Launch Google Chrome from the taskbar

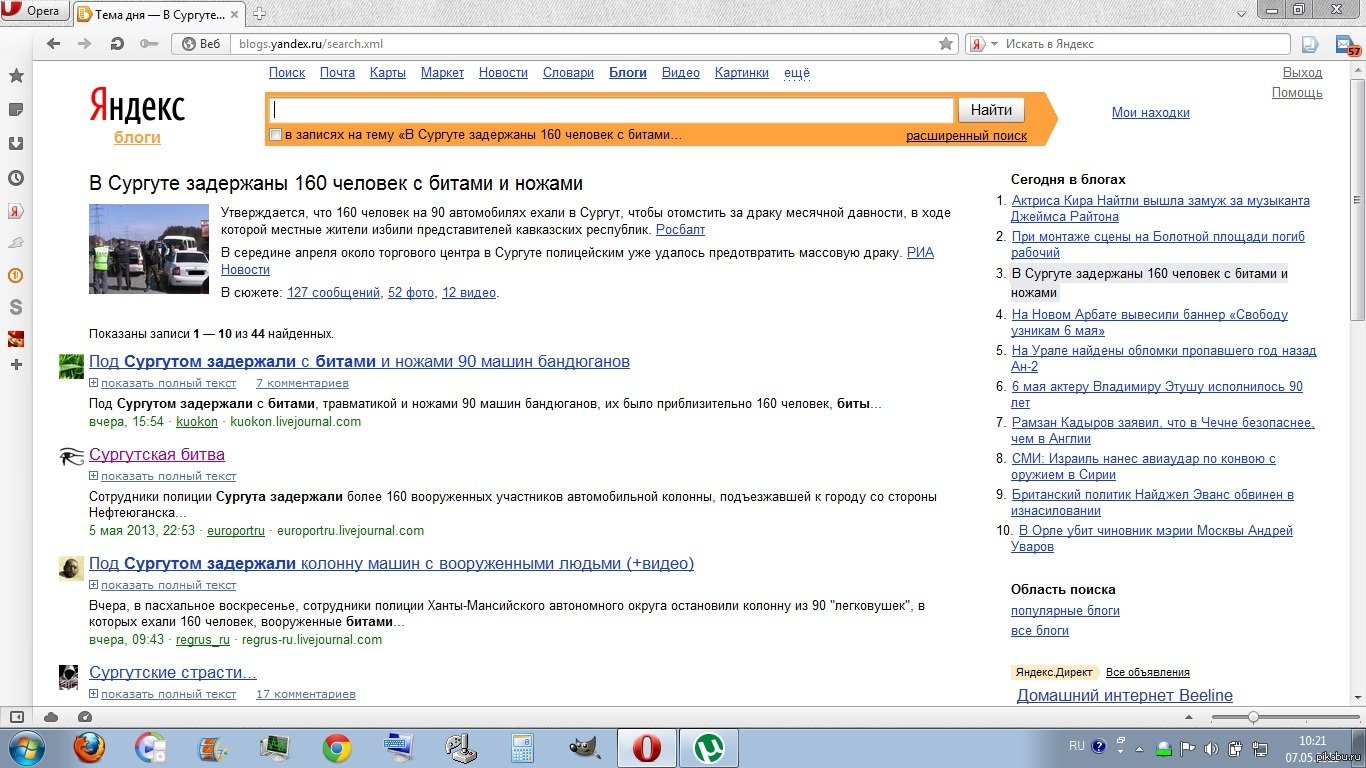coord(337,747)
